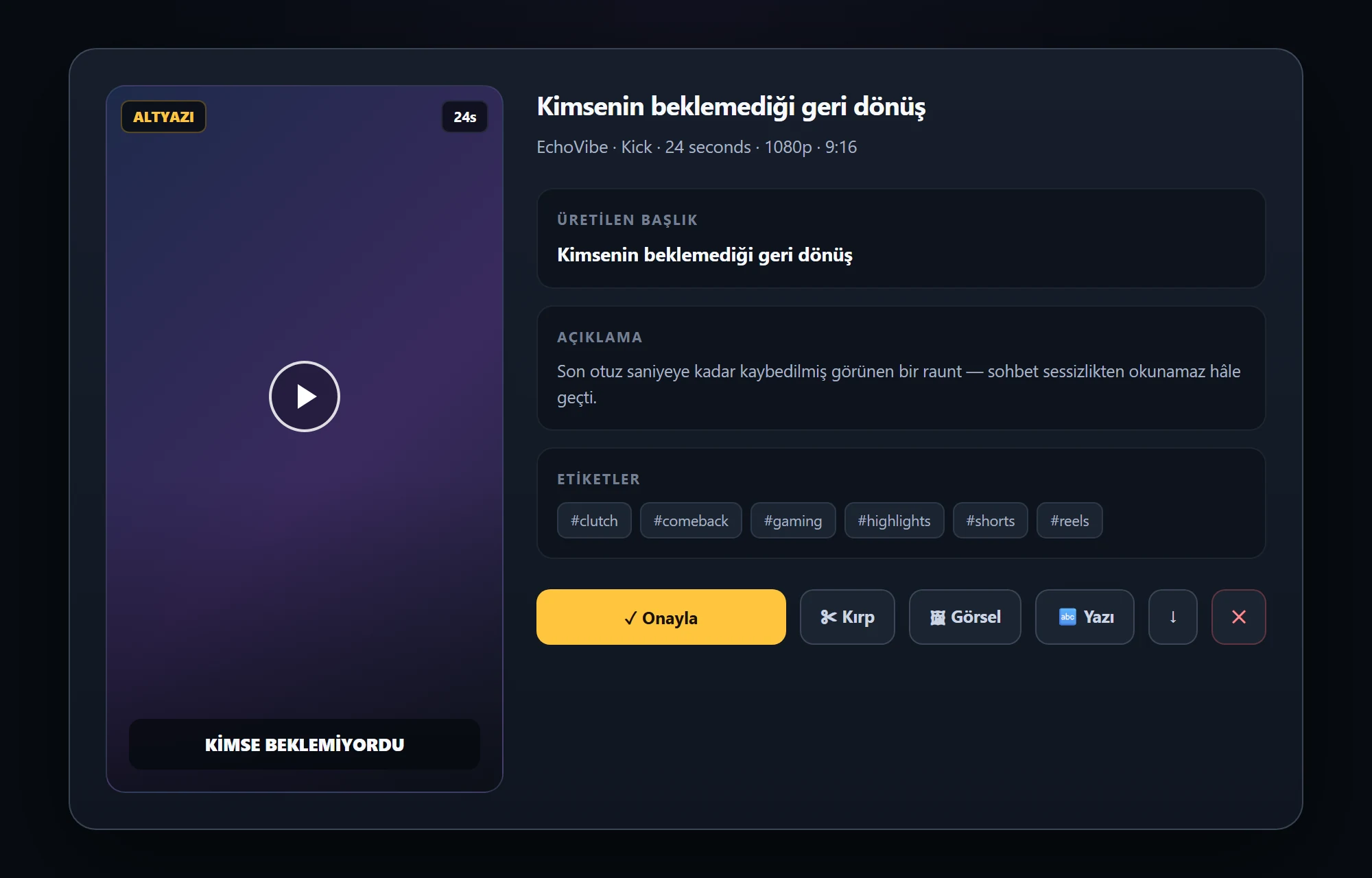This screenshot has width=1372, height=878.
Task: Approve the clip with Onayla
Action: pos(661,617)
